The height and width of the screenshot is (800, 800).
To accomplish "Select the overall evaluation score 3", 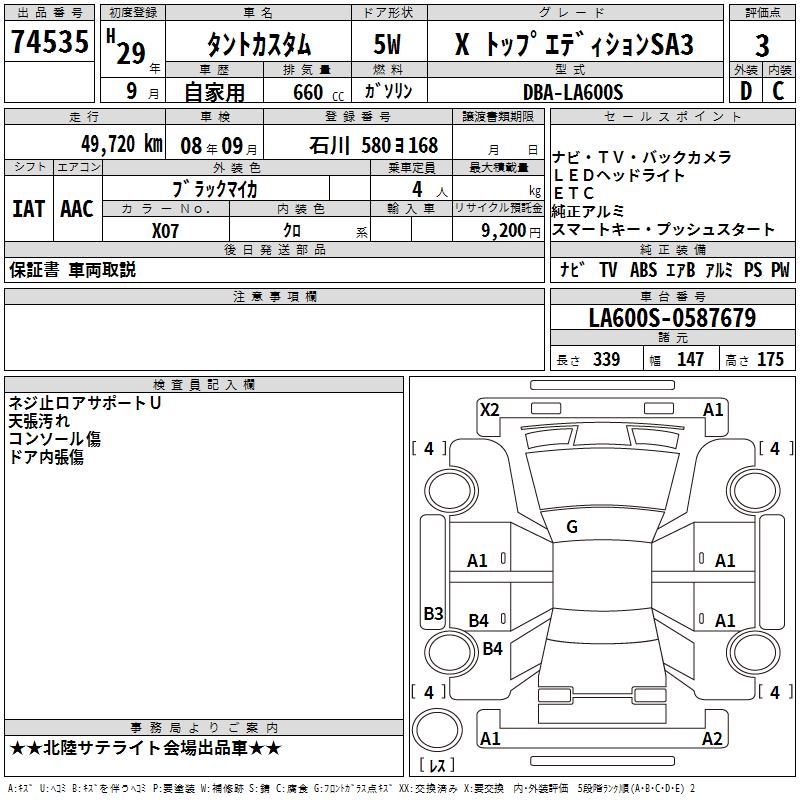I will (x=762, y=45).
